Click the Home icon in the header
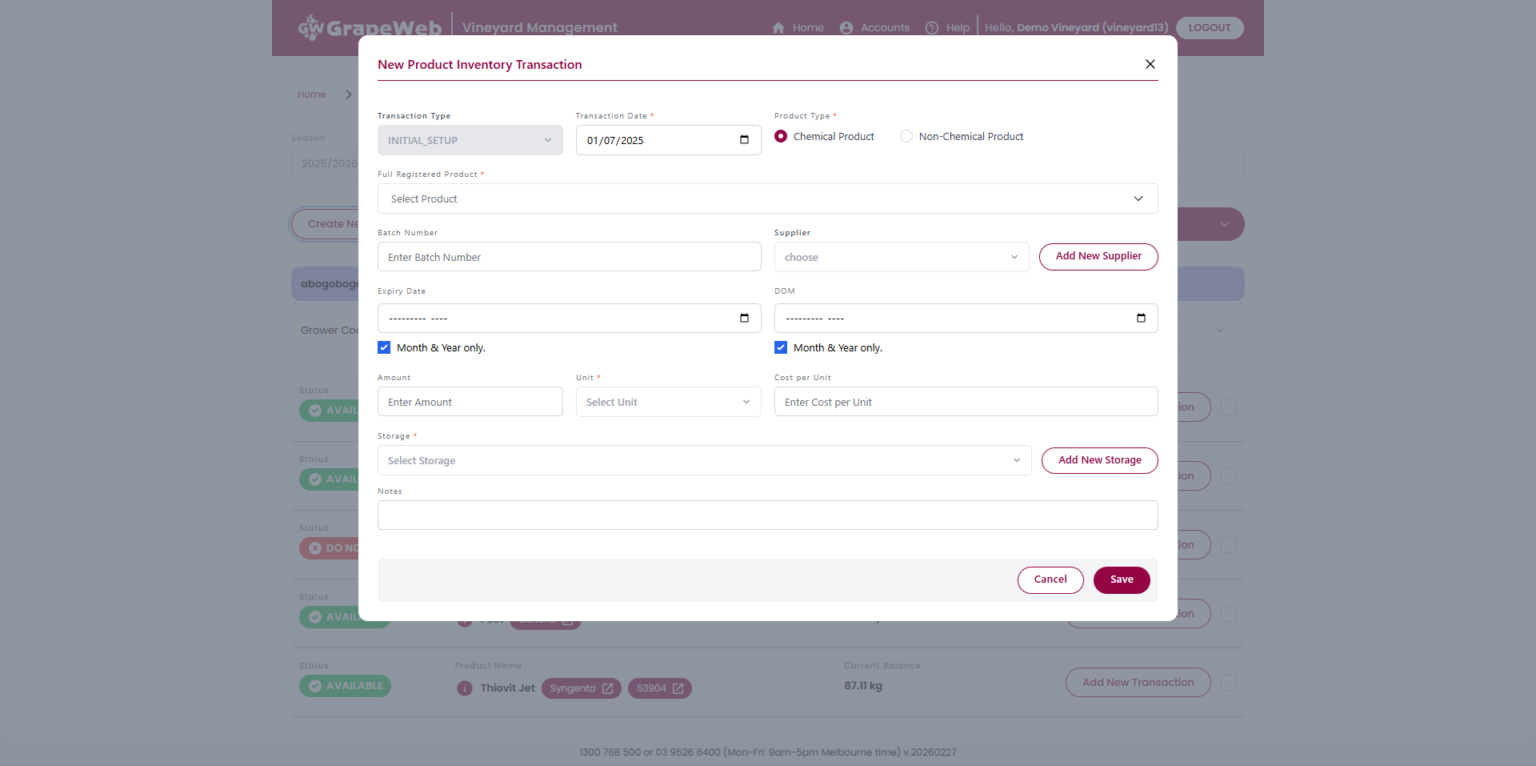 pos(778,28)
